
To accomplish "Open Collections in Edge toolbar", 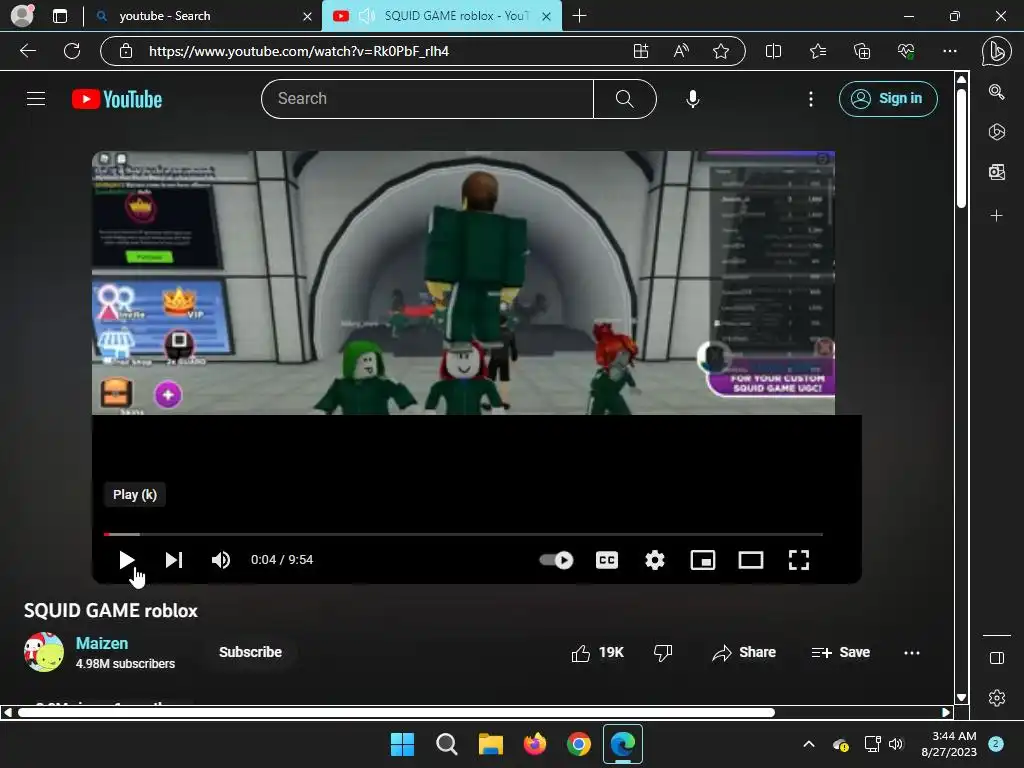I will click(x=862, y=51).
